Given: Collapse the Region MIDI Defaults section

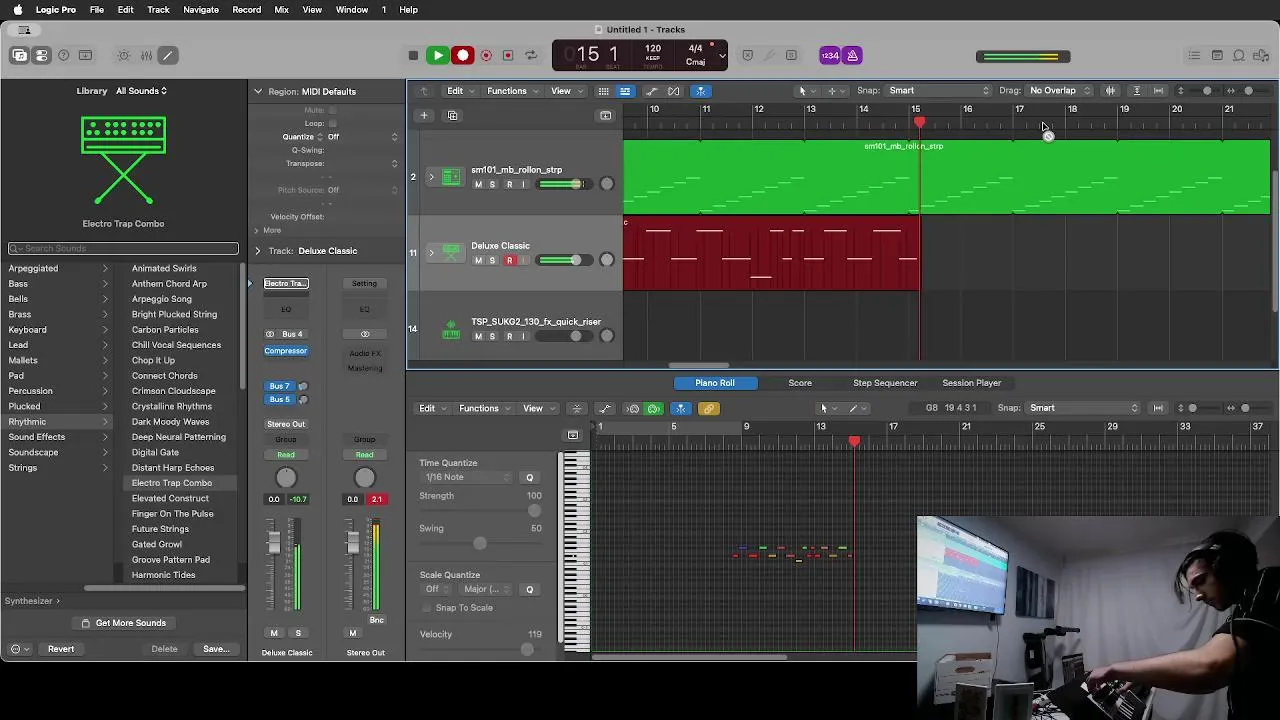Looking at the screenshot, I should click(257, 91).
